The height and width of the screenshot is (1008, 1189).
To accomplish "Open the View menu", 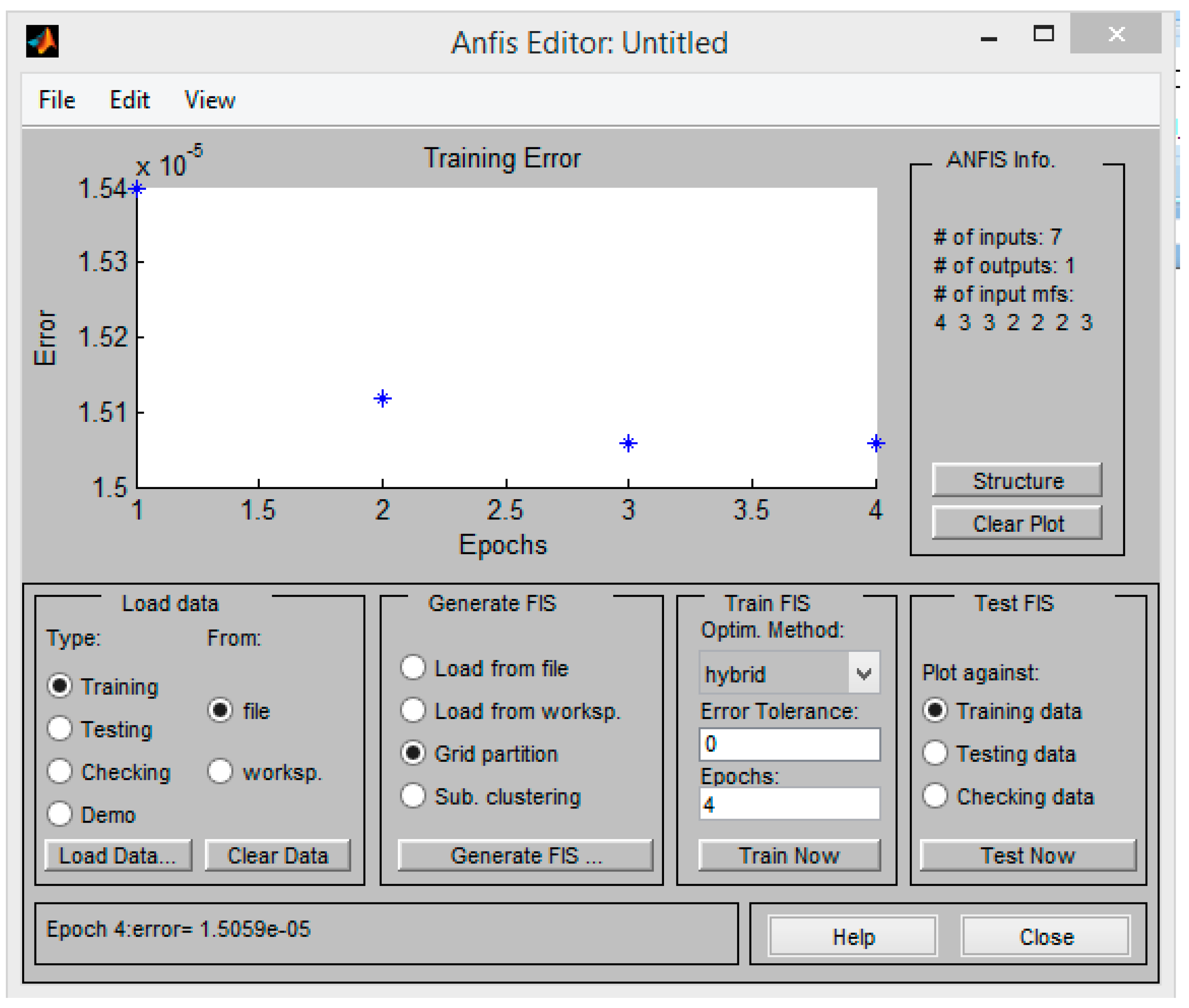I will (x=209, y=100).
